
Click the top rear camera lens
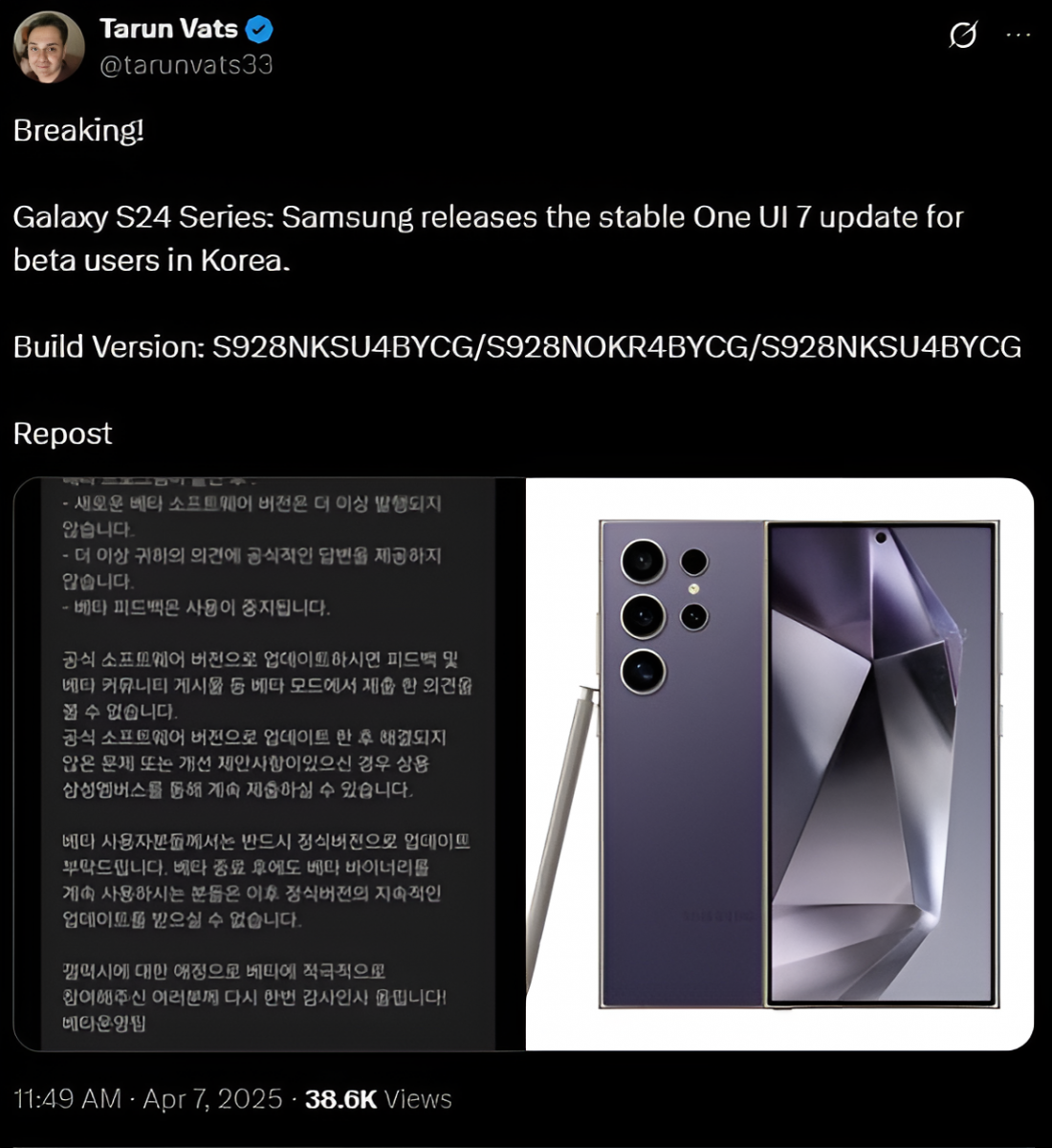point(643,561)
